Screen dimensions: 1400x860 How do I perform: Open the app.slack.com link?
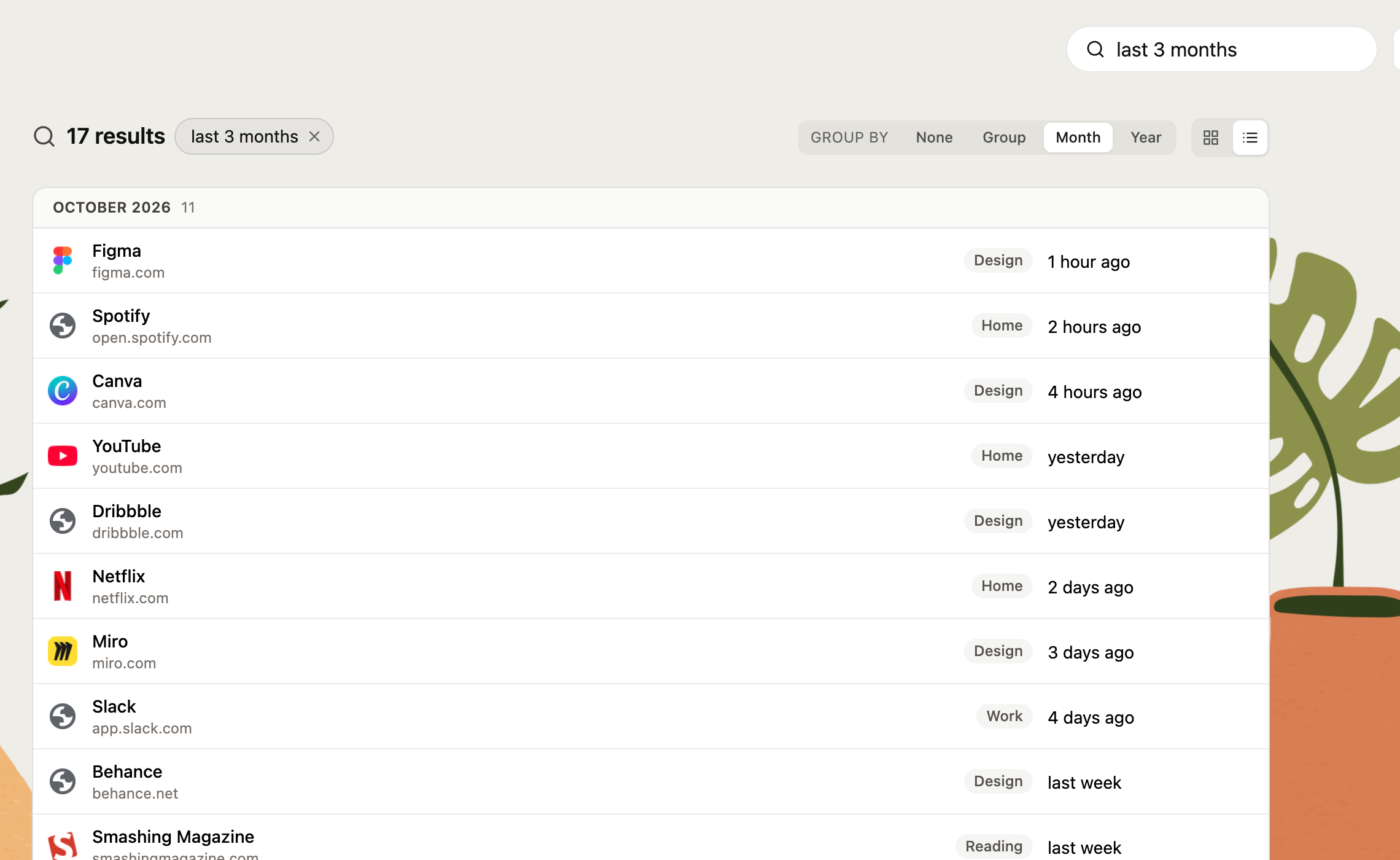coord(142,729)
